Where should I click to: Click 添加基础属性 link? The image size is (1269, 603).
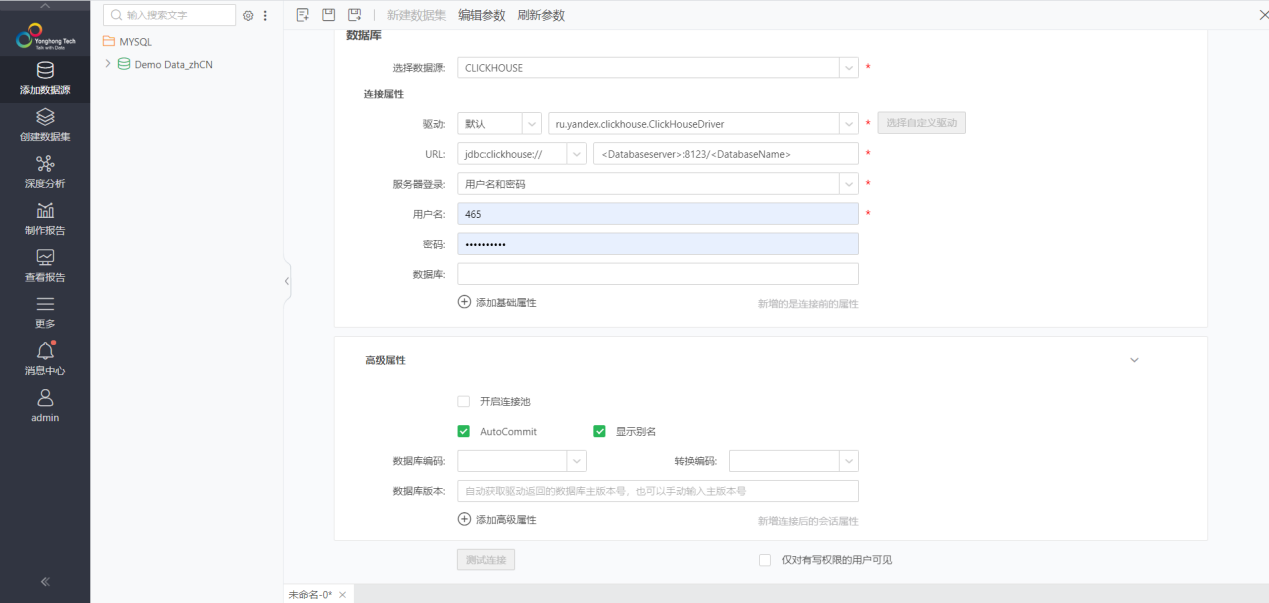497,302
